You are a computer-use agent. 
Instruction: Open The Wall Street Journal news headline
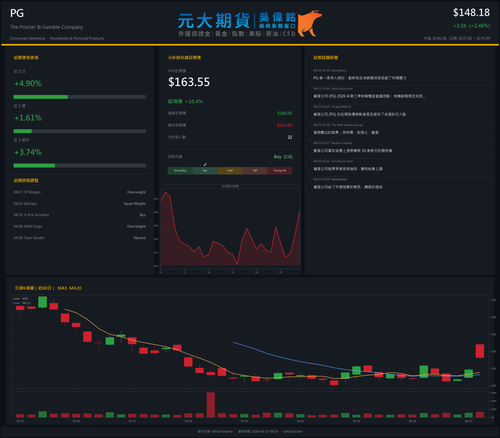tap(346, 133)
